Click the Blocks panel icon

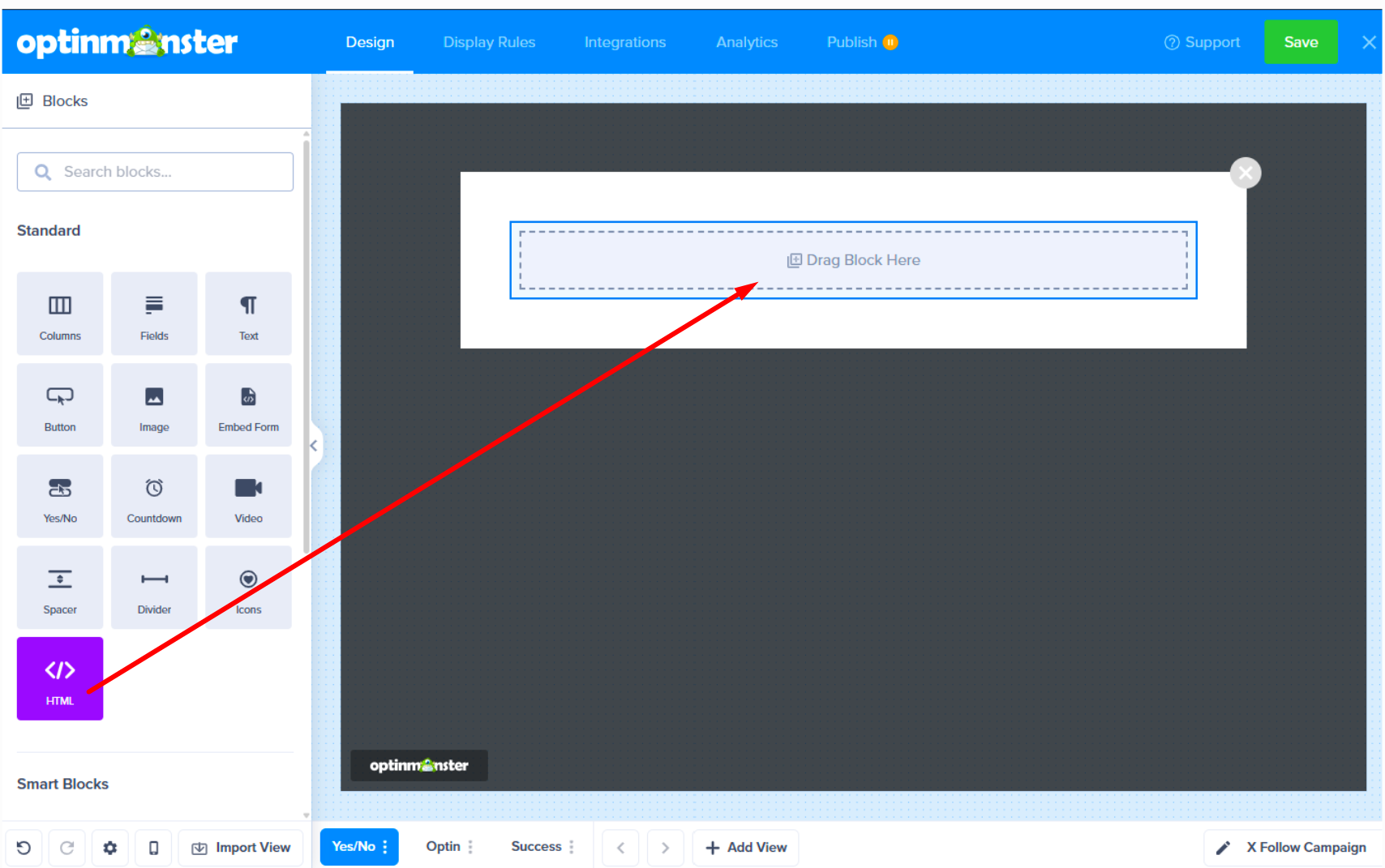pyautogui.click(x=25, y=100)
